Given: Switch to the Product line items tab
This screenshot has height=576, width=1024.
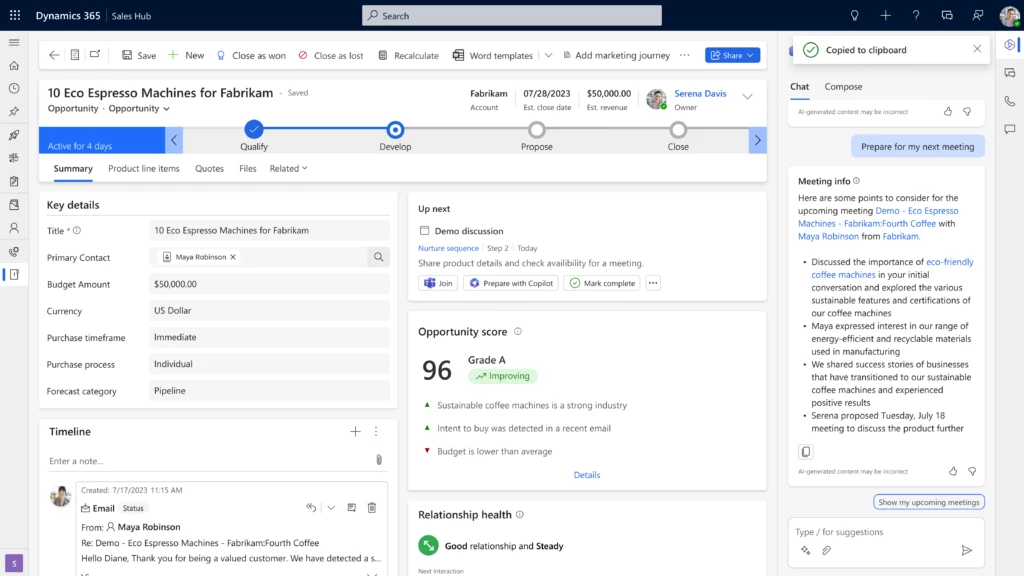Looking at the screenshot, I should tap(143, 168).
